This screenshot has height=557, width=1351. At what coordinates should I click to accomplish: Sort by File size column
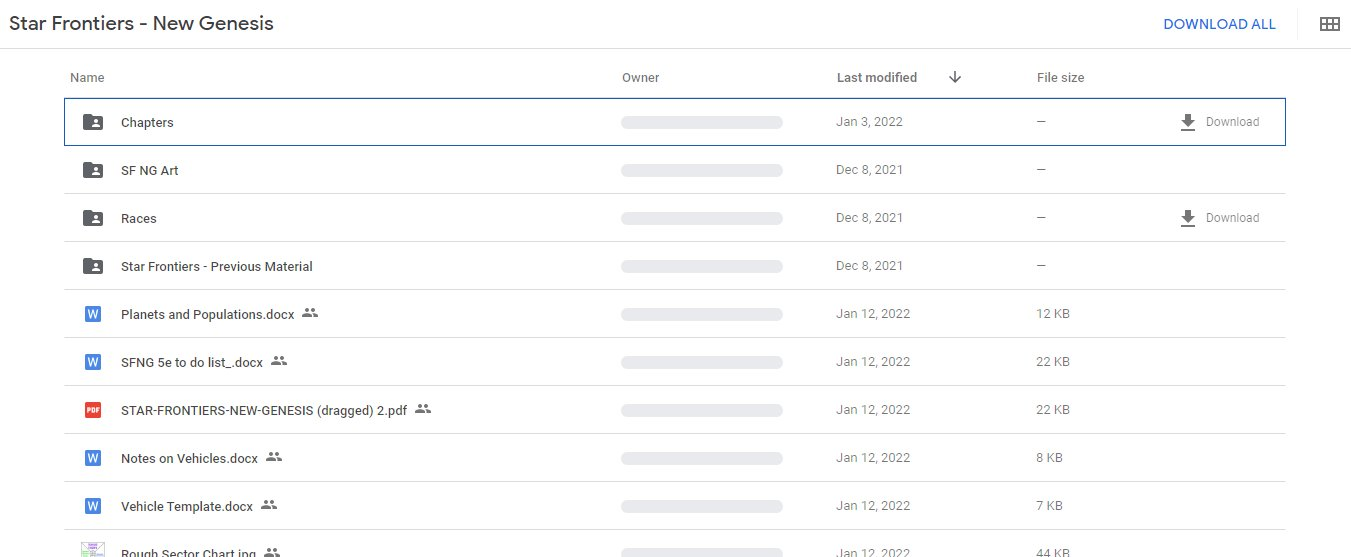(1060, 77)
